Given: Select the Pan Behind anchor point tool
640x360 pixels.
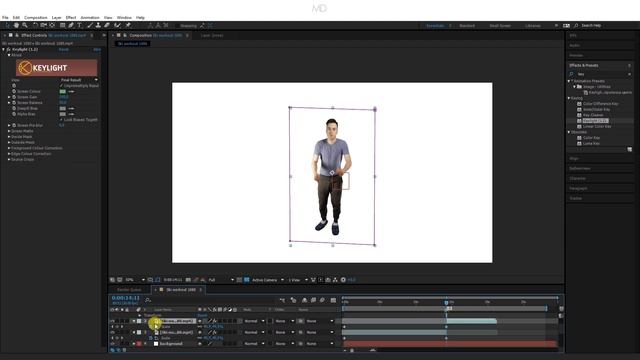Looking at the screenshot, I should point(52,25).
